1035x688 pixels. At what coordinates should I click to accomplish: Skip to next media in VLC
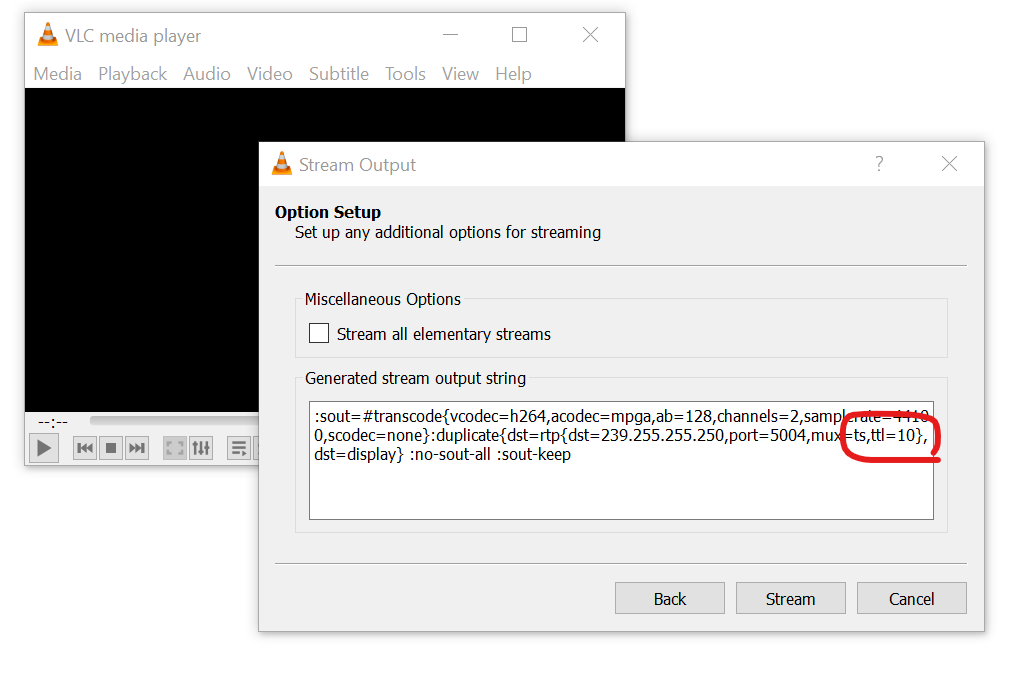137,448
